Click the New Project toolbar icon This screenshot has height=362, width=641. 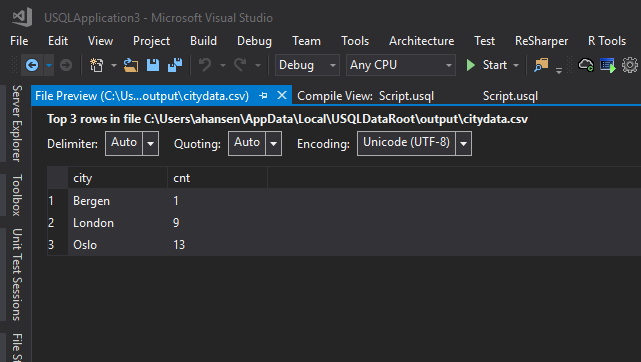click(x=96, y=65)
